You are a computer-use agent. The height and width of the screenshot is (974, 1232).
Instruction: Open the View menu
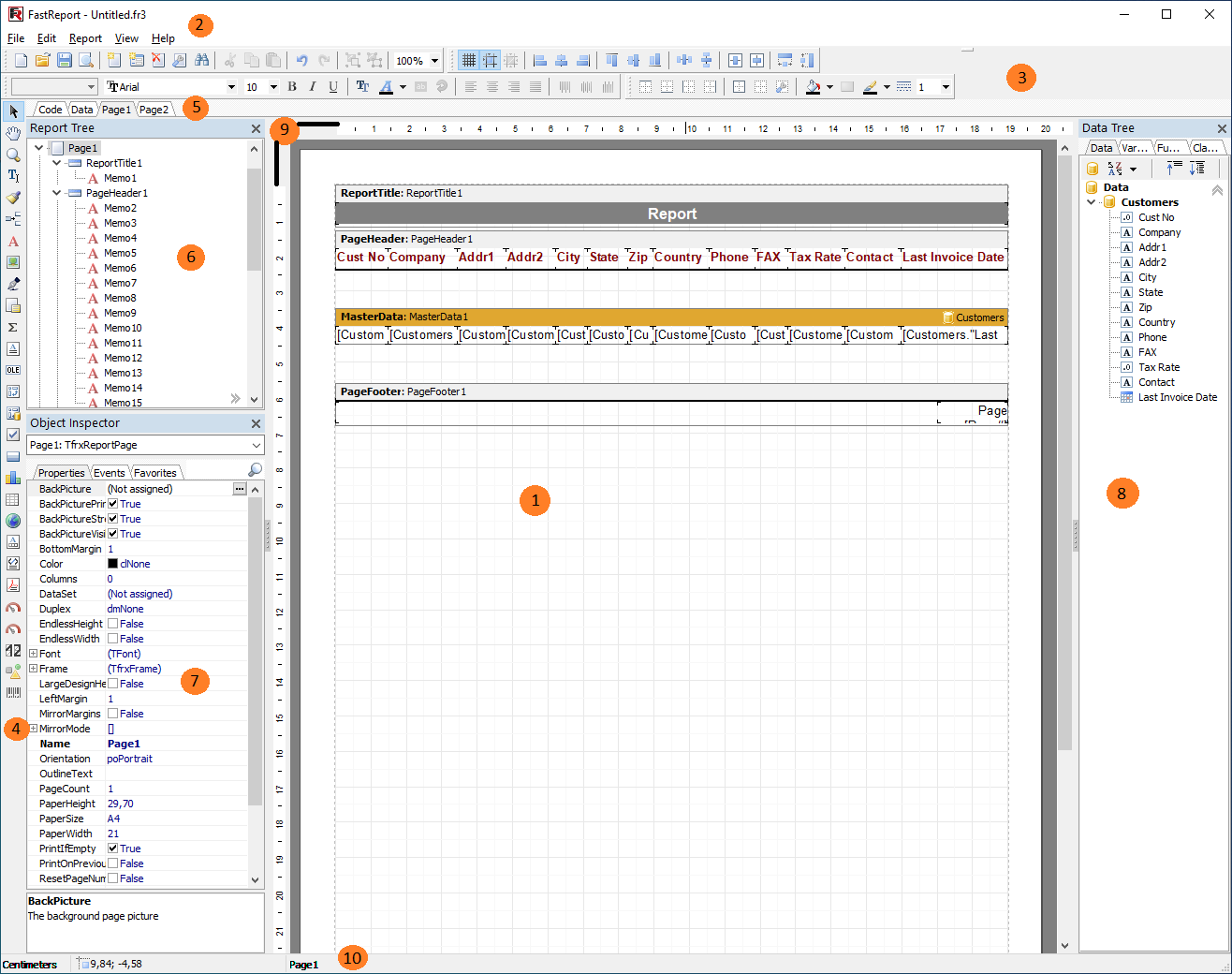[x=126, y=38]
